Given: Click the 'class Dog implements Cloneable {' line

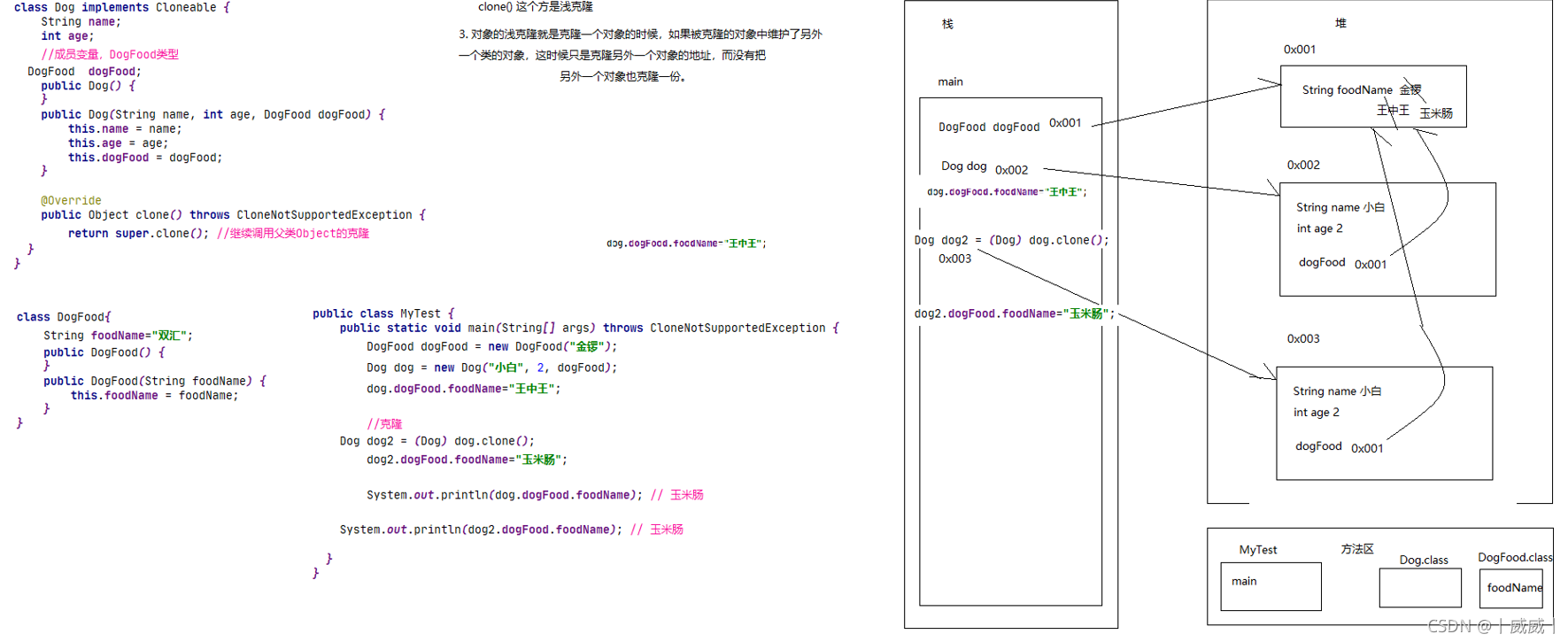Looking at the screenshot, I should [x=122, y=7].
